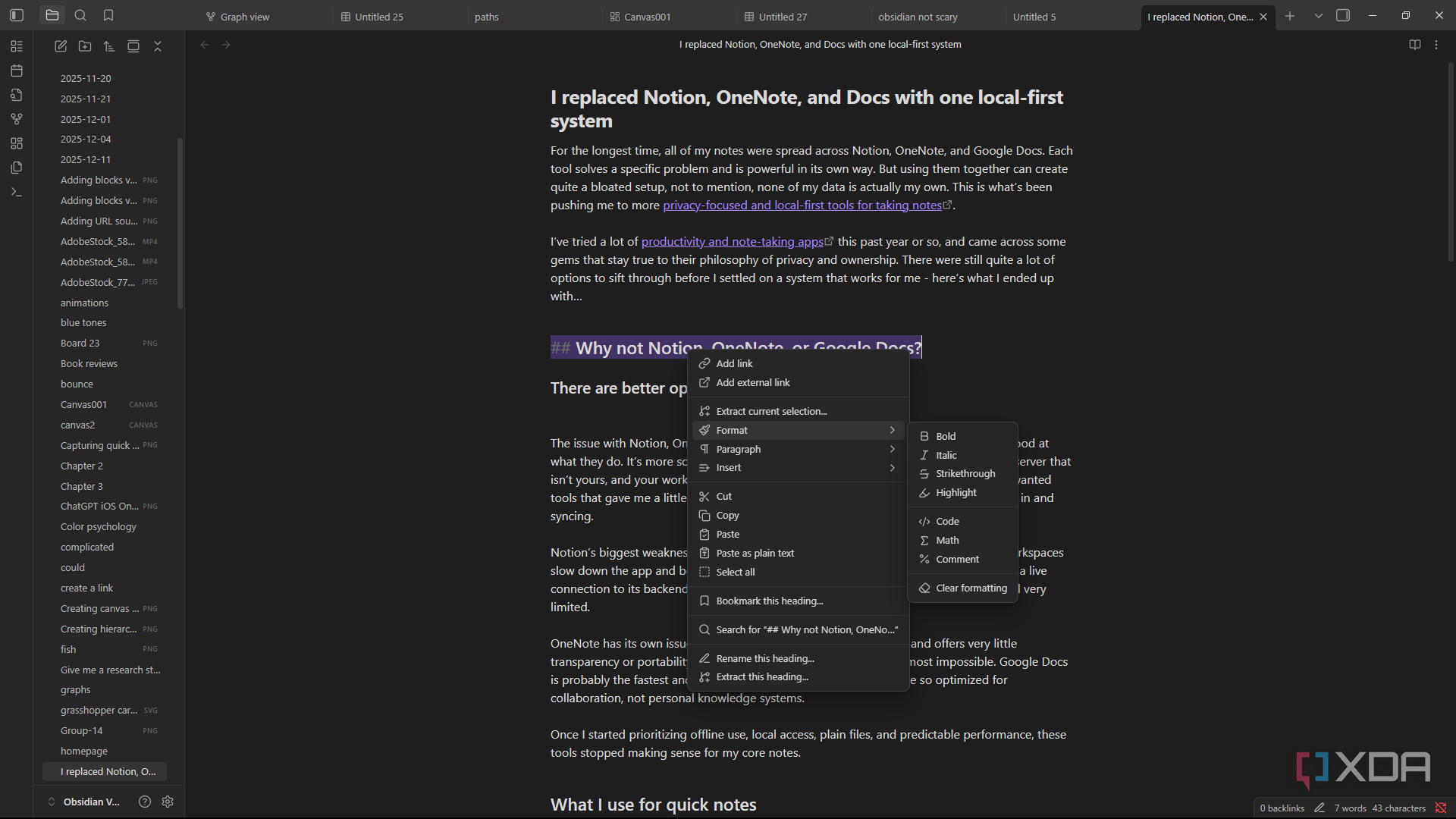Create new folder icon in explorer
Screen dimensions: 1456x819
point(85,46)
